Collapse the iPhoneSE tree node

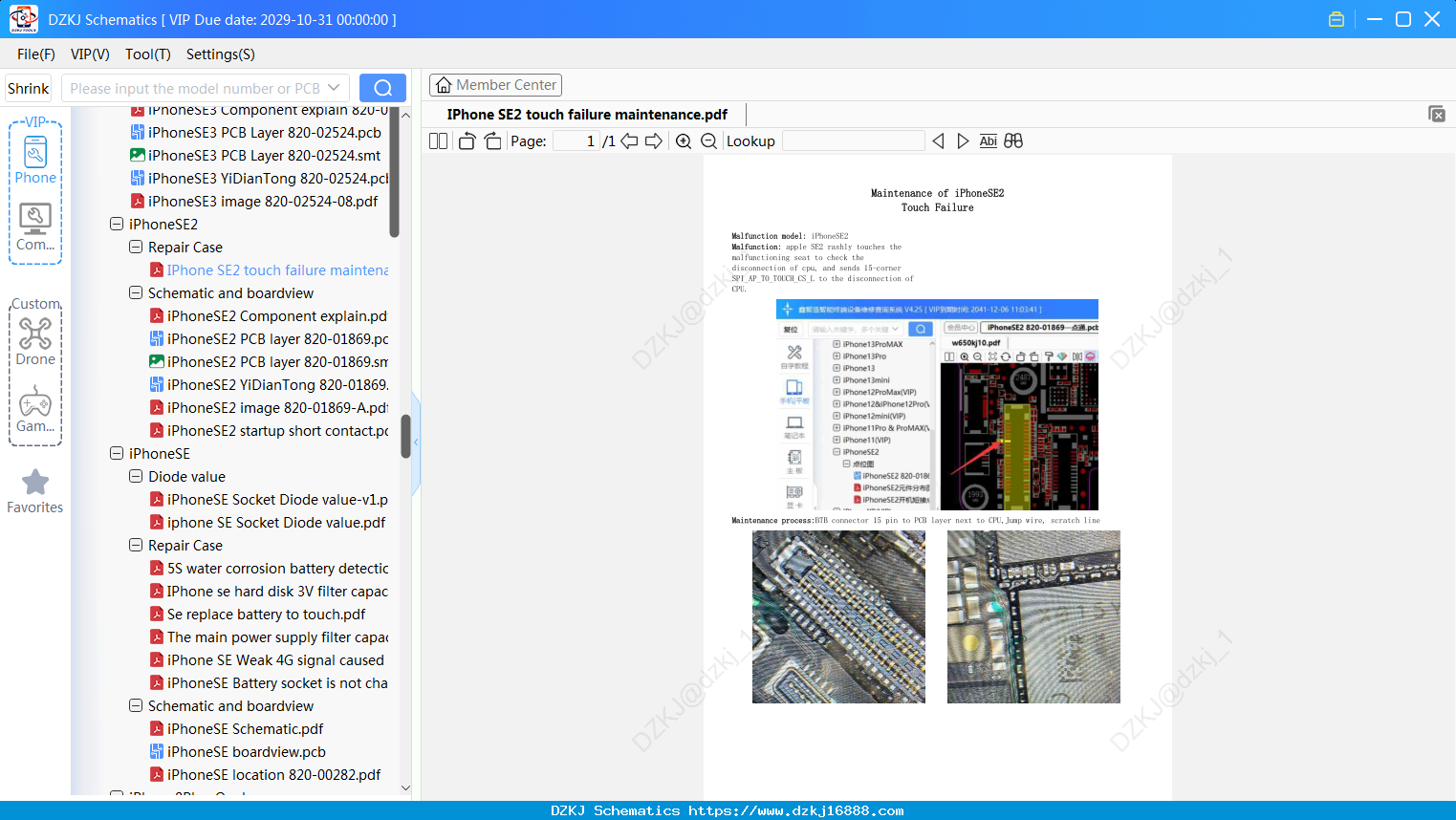pos(117,454)
